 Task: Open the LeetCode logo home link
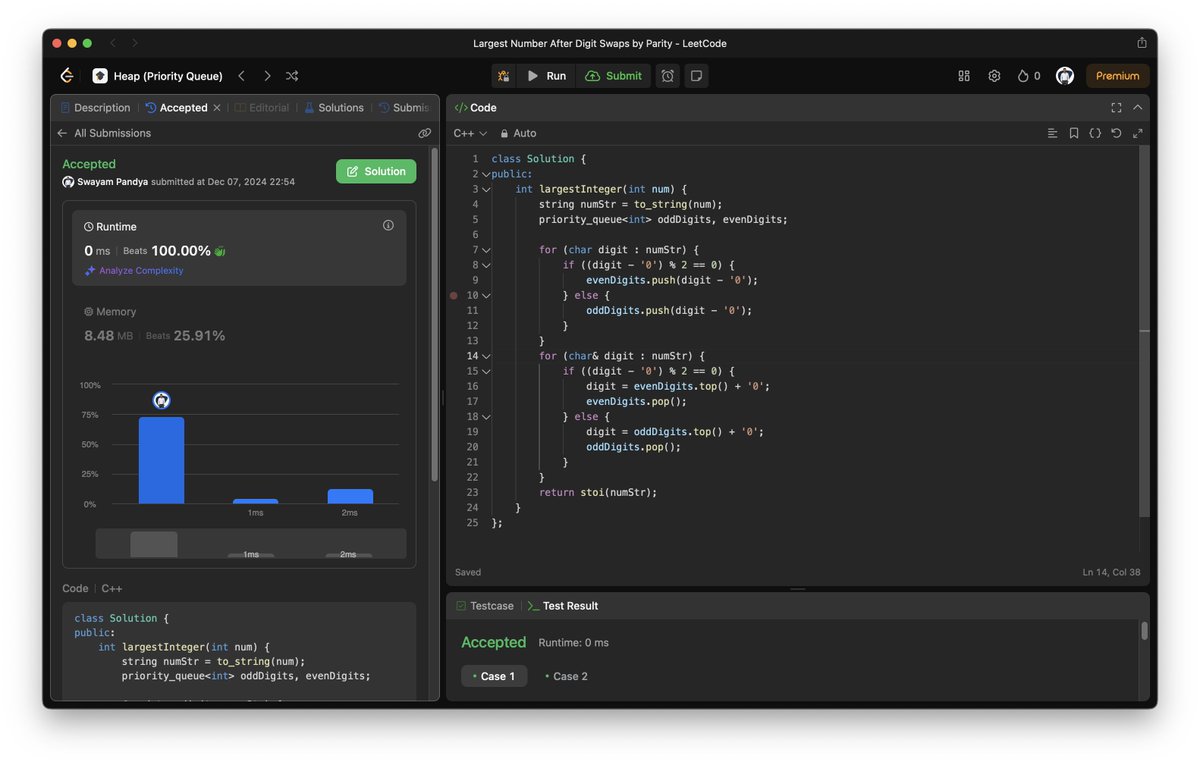click(66, 76)
